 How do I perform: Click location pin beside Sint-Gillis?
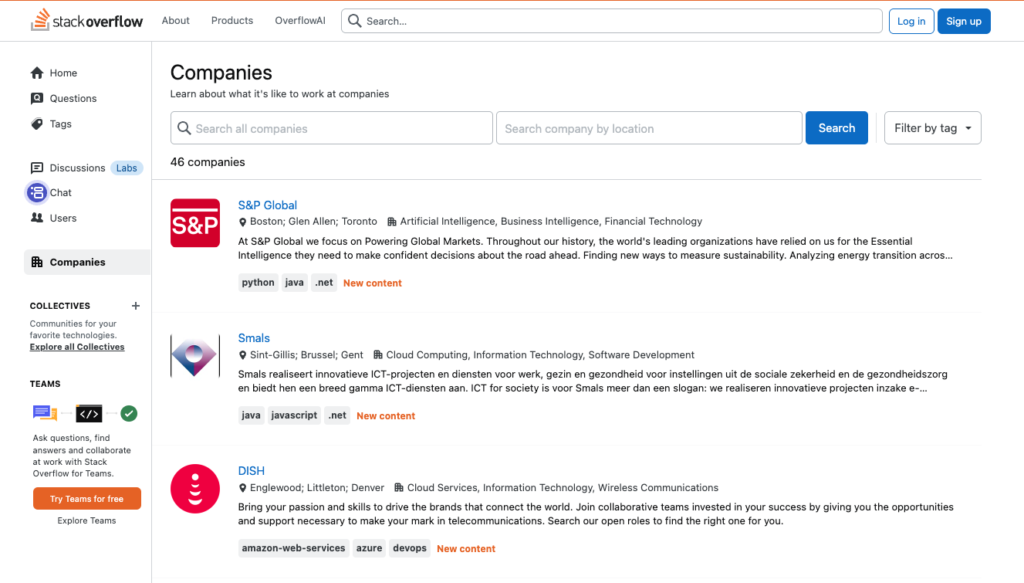[x=242, y=355]
